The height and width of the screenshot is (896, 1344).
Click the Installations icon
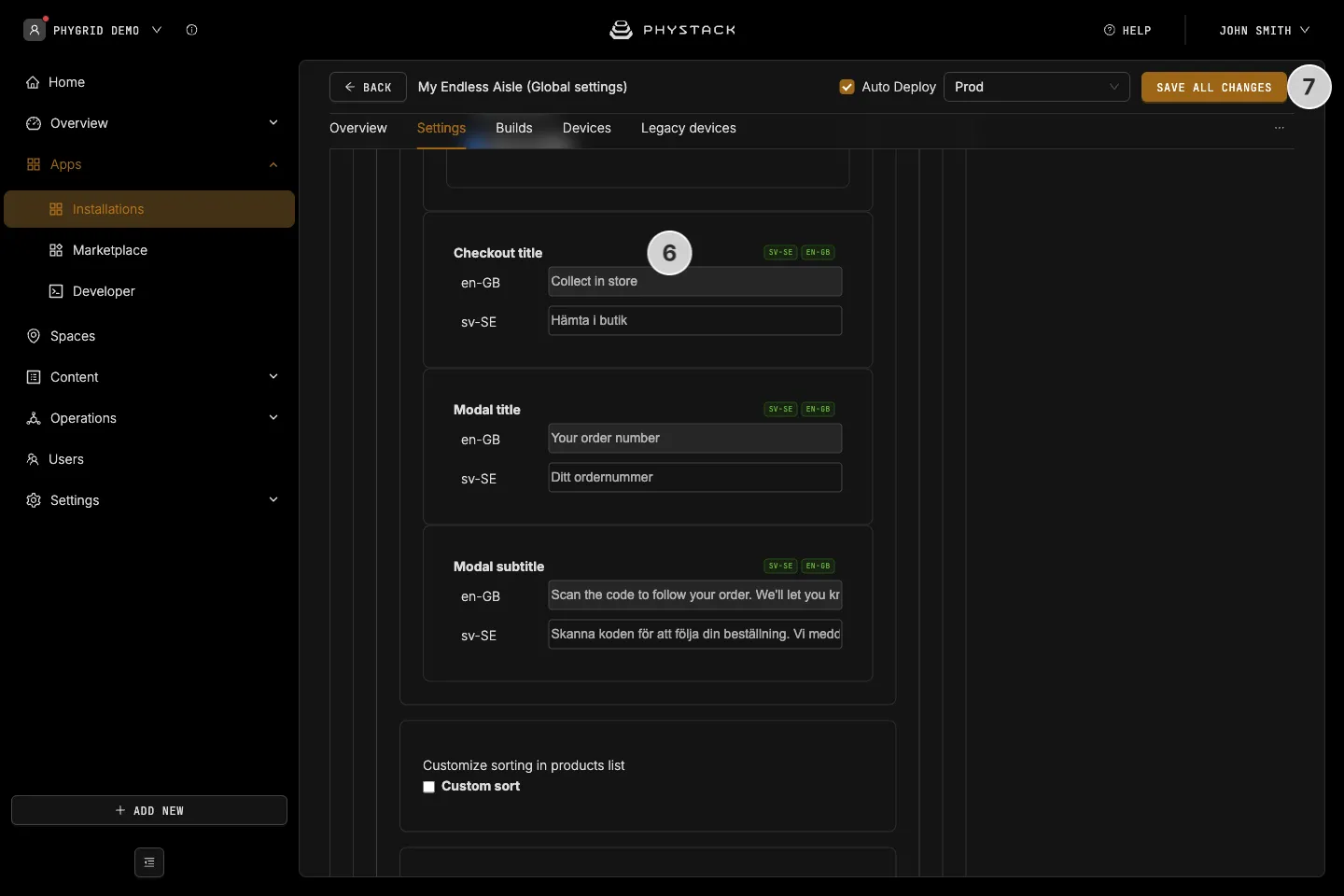(56, 209)
